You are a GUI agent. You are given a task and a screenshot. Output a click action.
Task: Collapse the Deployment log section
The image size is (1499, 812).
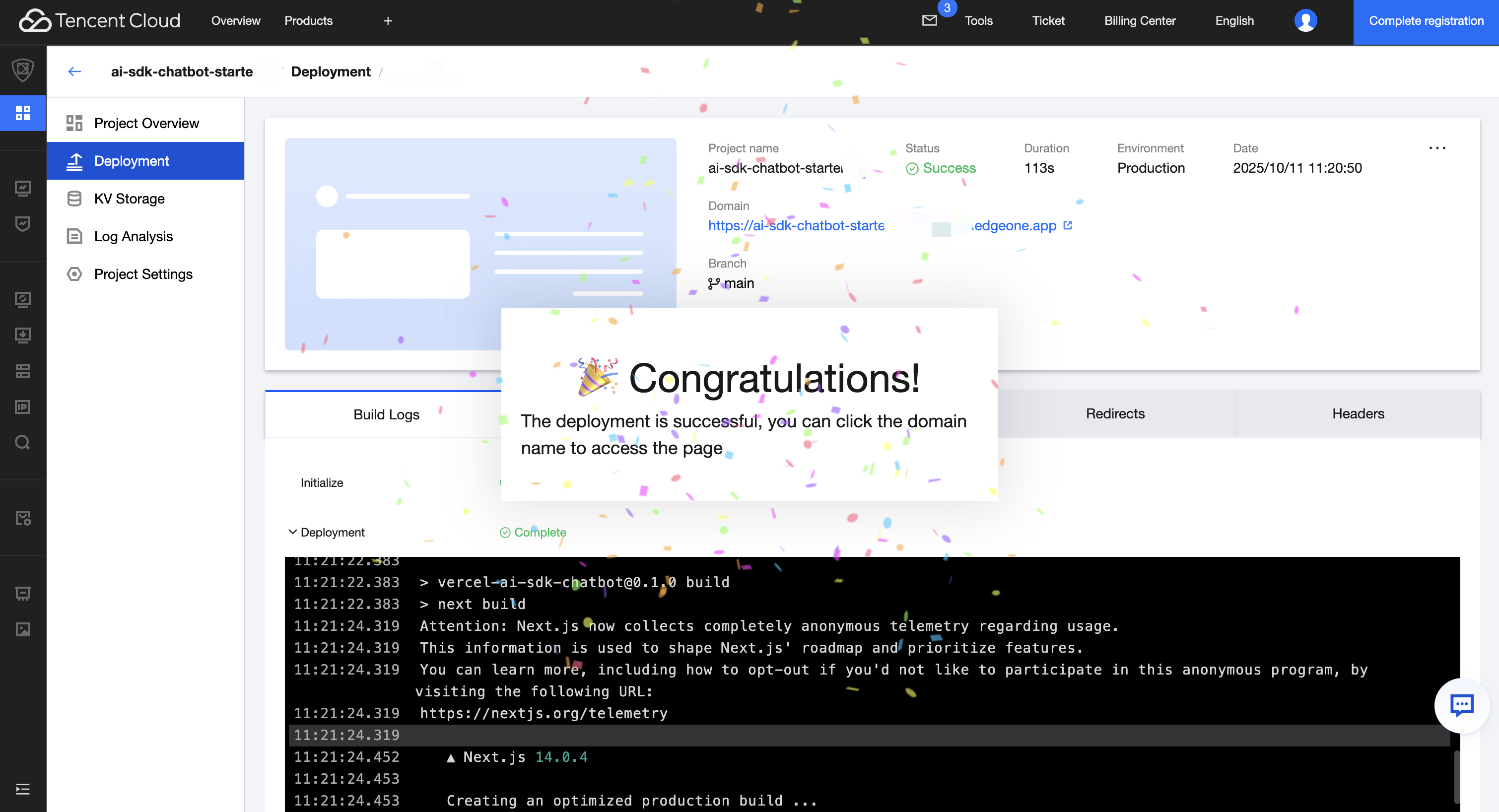[293, 532]
